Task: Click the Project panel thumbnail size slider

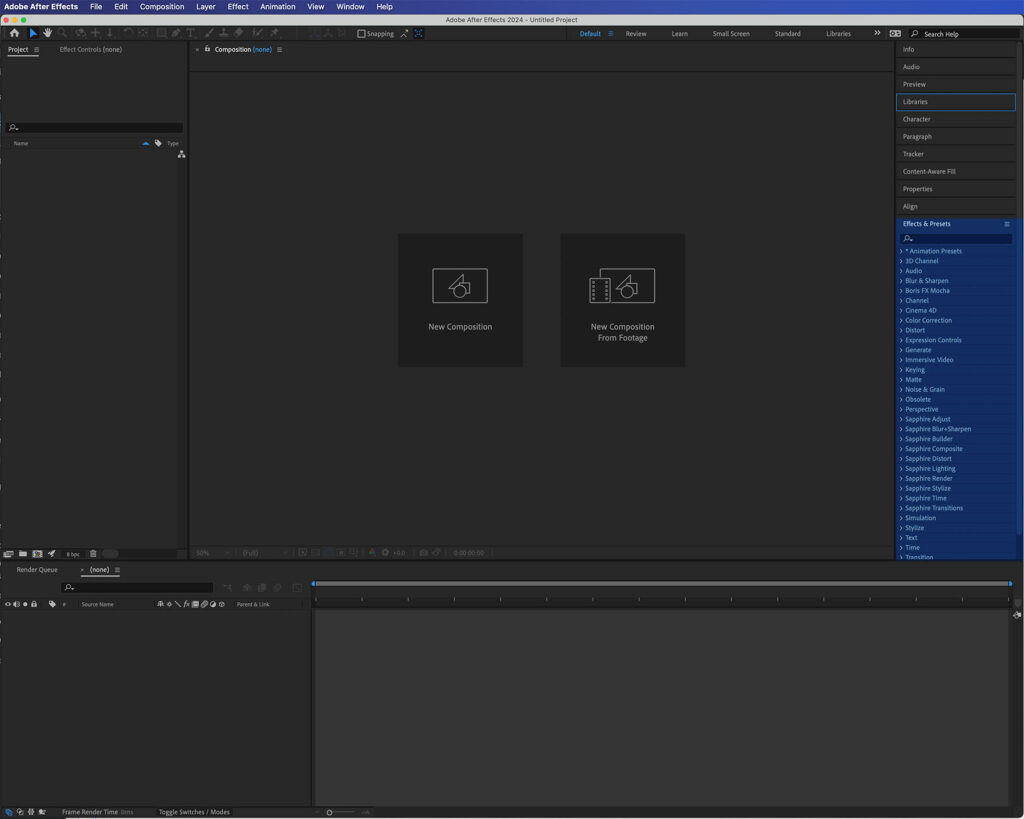Action: tap(110, 553)
